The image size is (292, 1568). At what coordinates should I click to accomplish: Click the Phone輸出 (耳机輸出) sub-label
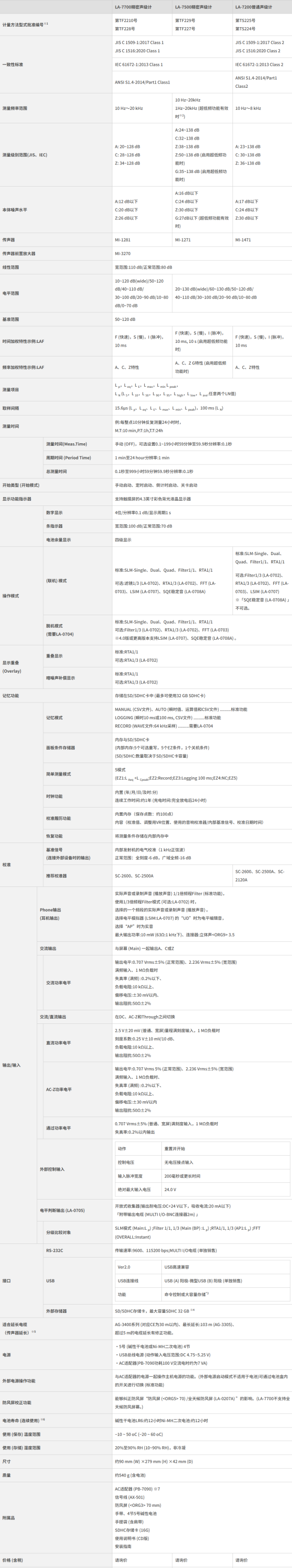click(51, 914)
